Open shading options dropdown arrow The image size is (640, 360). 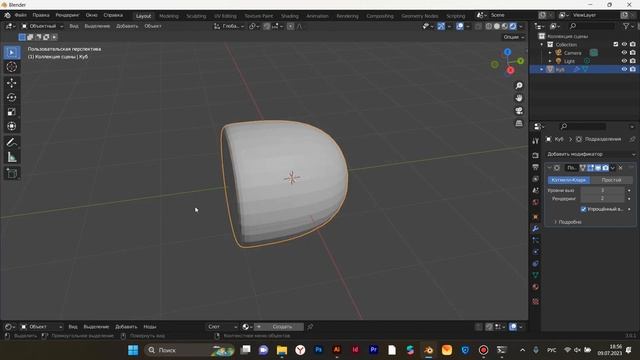point(521,26)
